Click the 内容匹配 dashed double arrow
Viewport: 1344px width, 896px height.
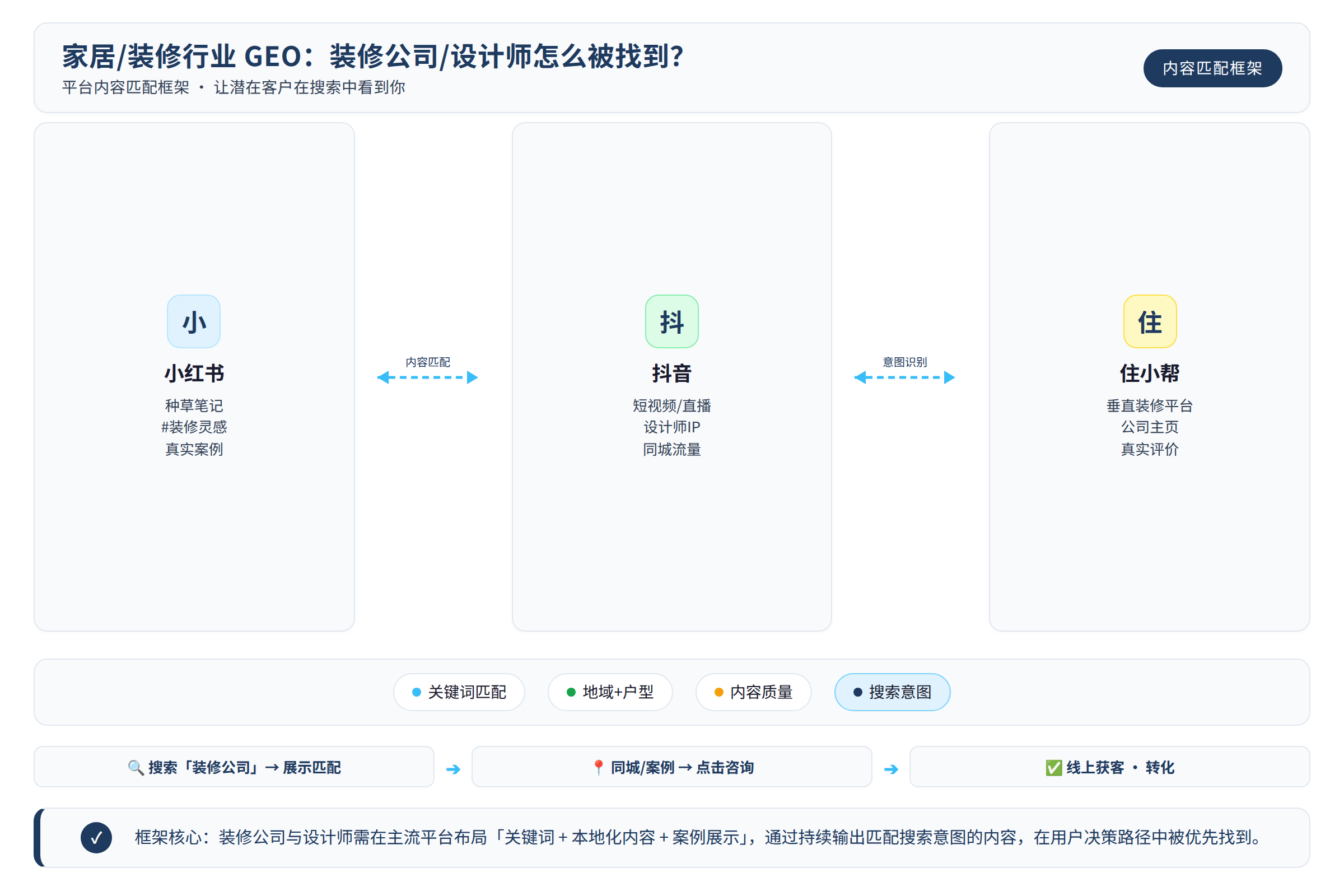(x=427, y=377)
